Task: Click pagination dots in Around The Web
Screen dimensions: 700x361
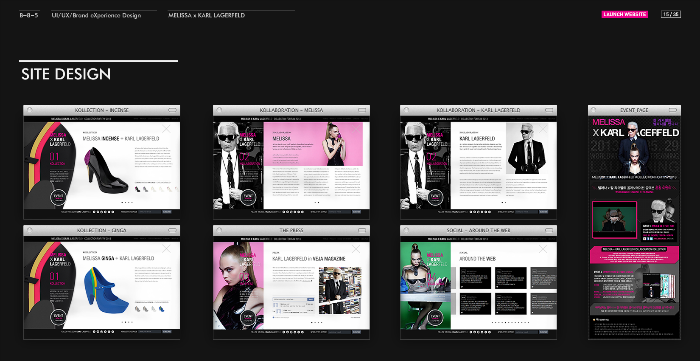Action: click(x=510, y=322)
